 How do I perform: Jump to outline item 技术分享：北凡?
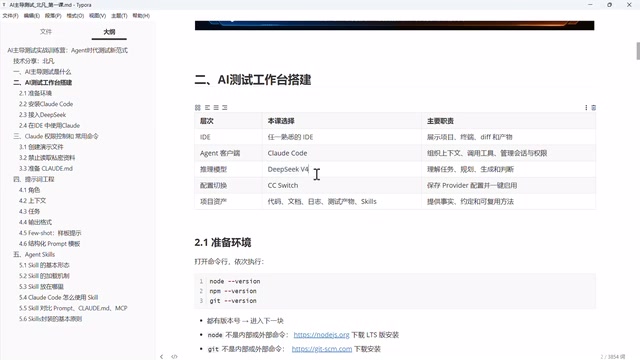click(33, 61)
